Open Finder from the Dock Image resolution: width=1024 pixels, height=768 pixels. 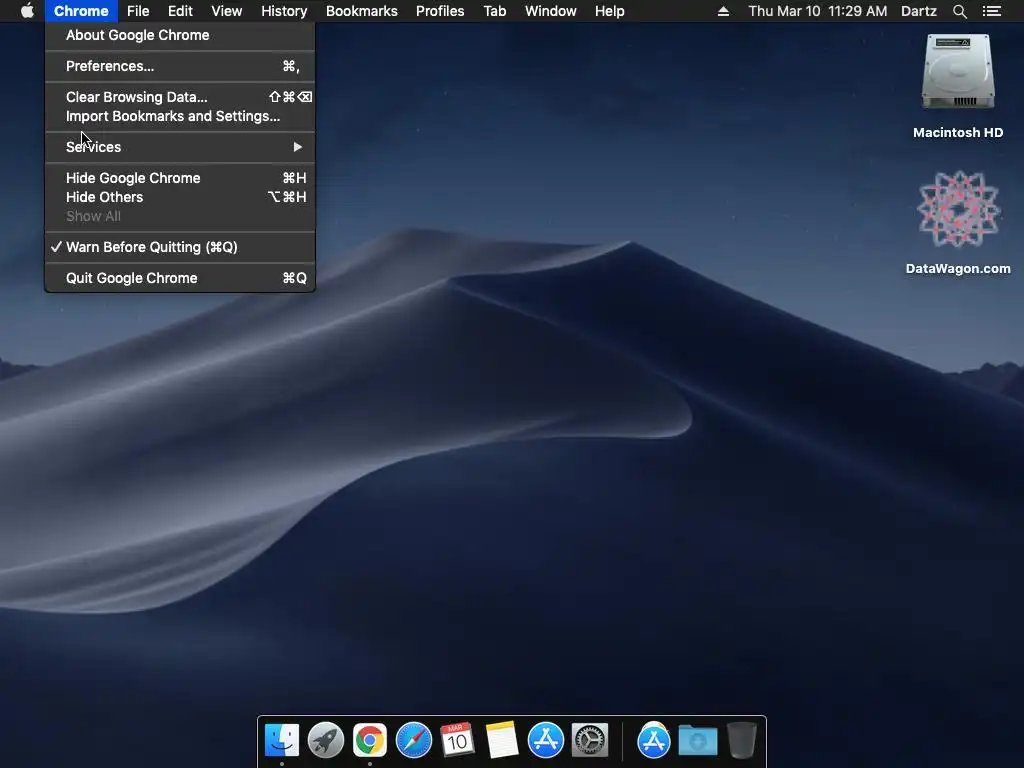282,740
